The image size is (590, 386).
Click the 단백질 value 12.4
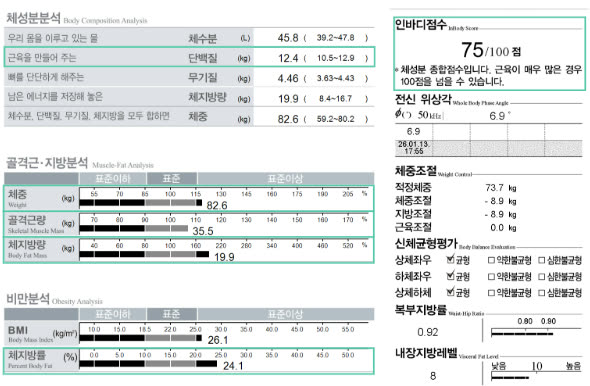[288, 58]
